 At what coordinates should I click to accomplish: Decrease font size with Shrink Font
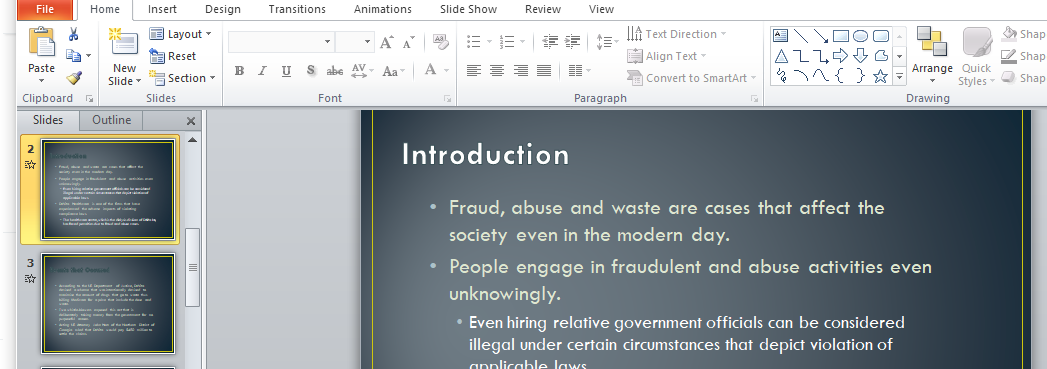[408, 42]
